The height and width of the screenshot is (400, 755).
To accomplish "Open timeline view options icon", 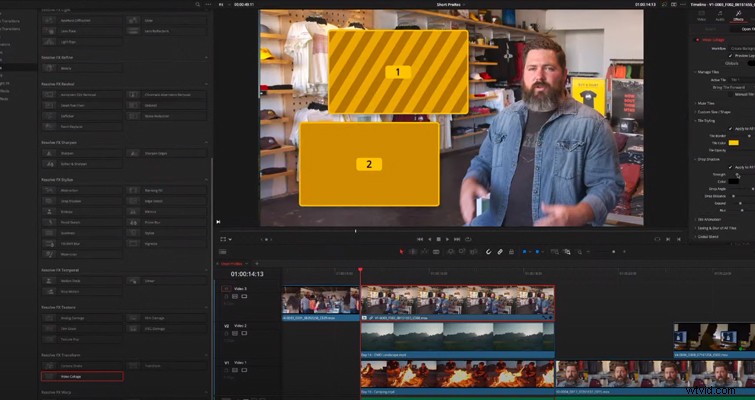I will [x=222, y=252].
